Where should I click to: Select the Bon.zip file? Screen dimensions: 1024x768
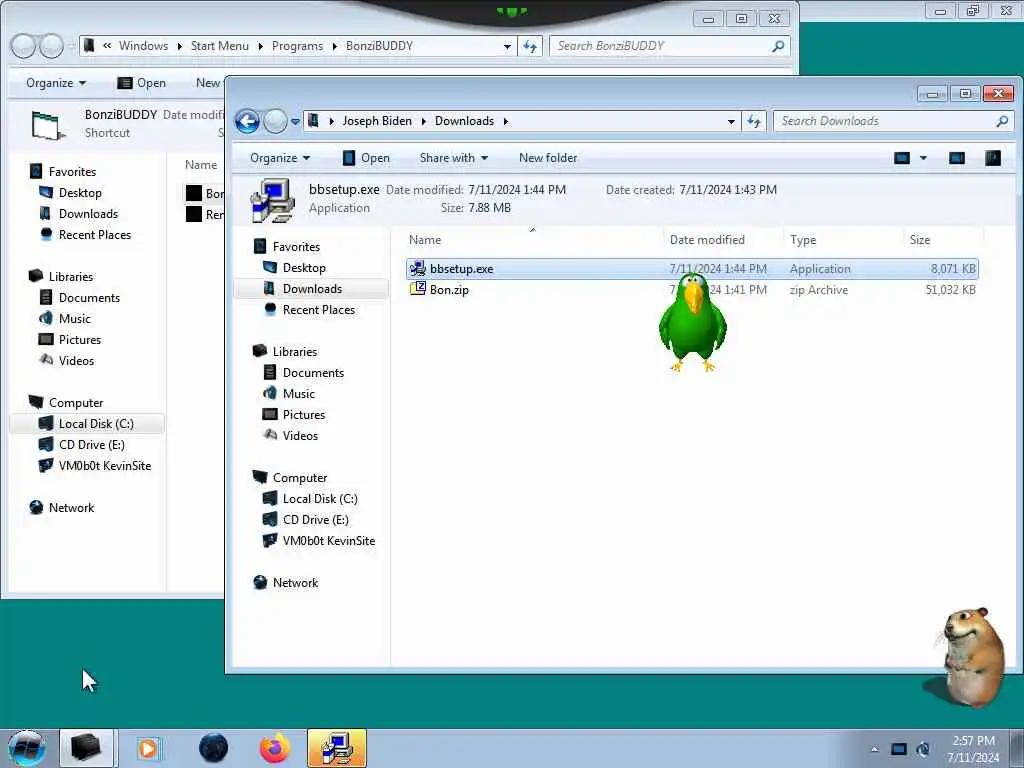coord(449,290)
